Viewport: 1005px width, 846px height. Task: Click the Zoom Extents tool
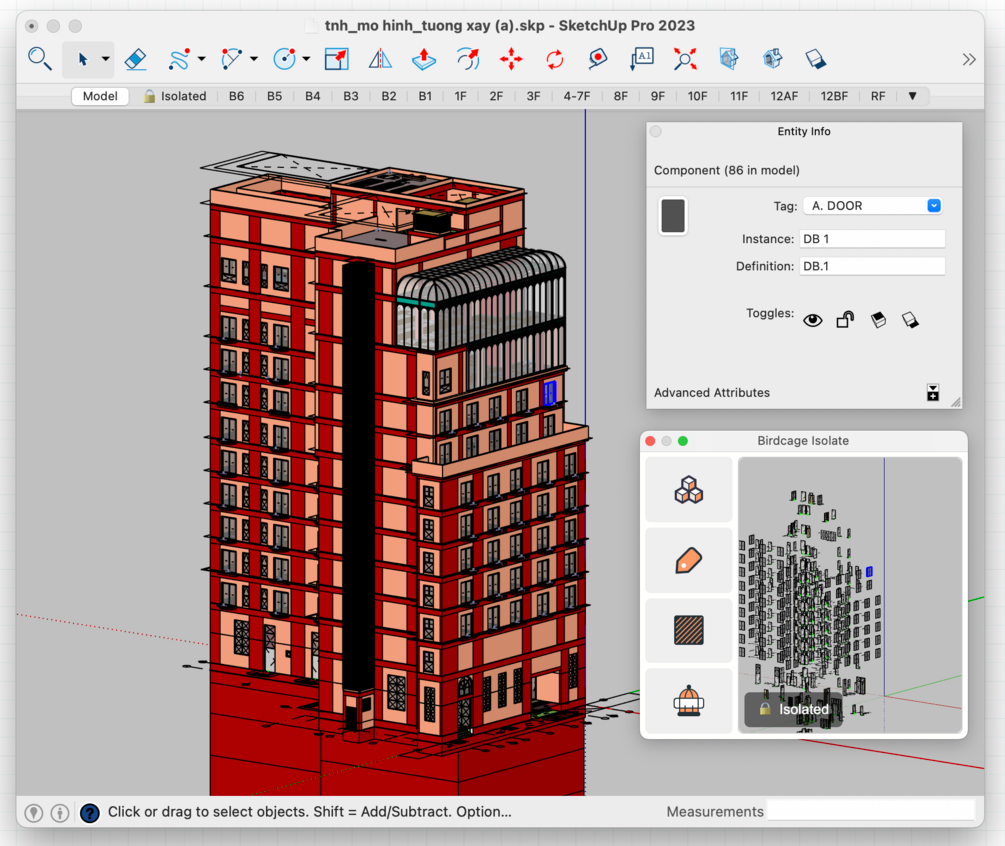tap(685, 60)
